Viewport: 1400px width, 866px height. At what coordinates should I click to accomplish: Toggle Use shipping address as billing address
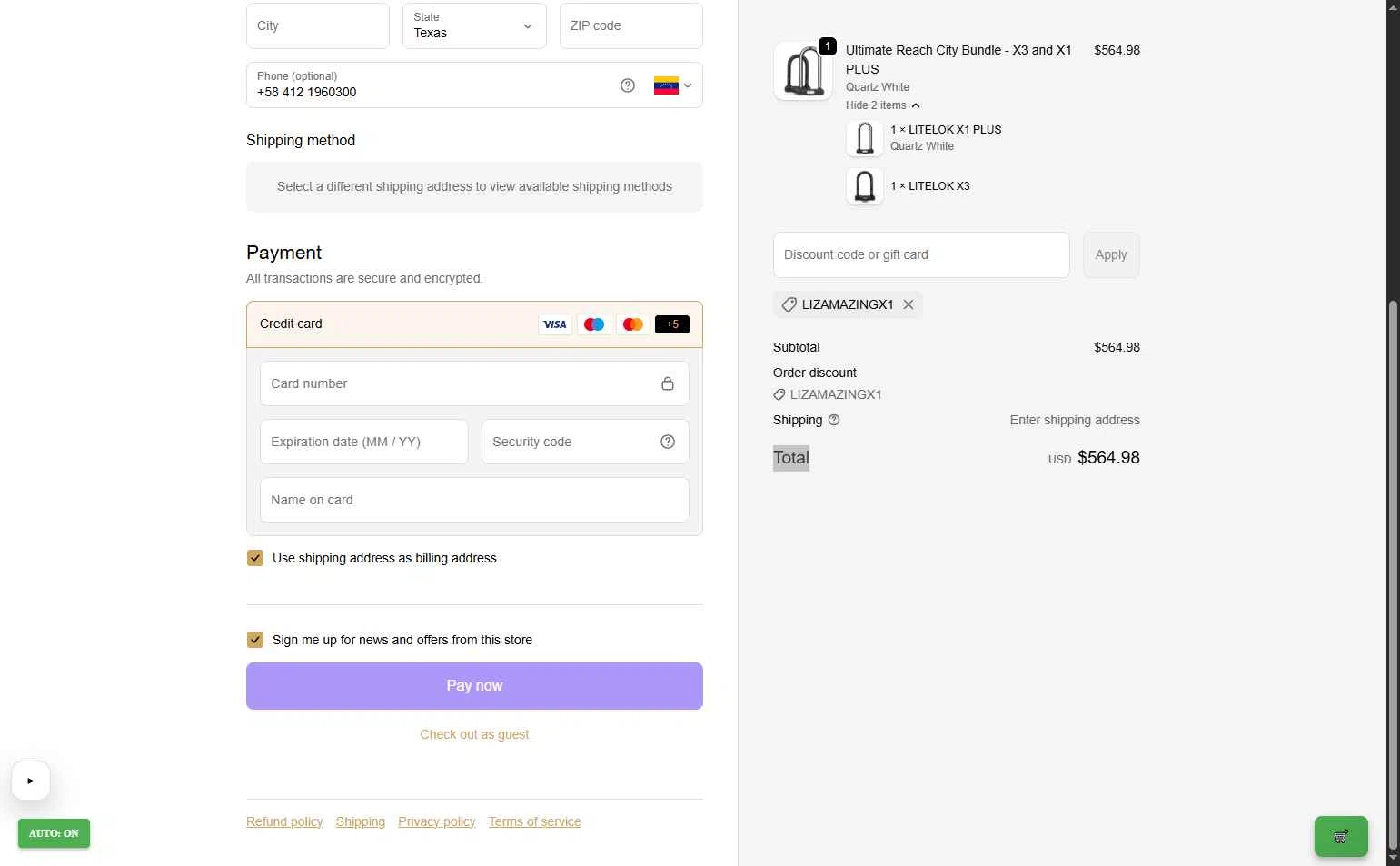255,558
